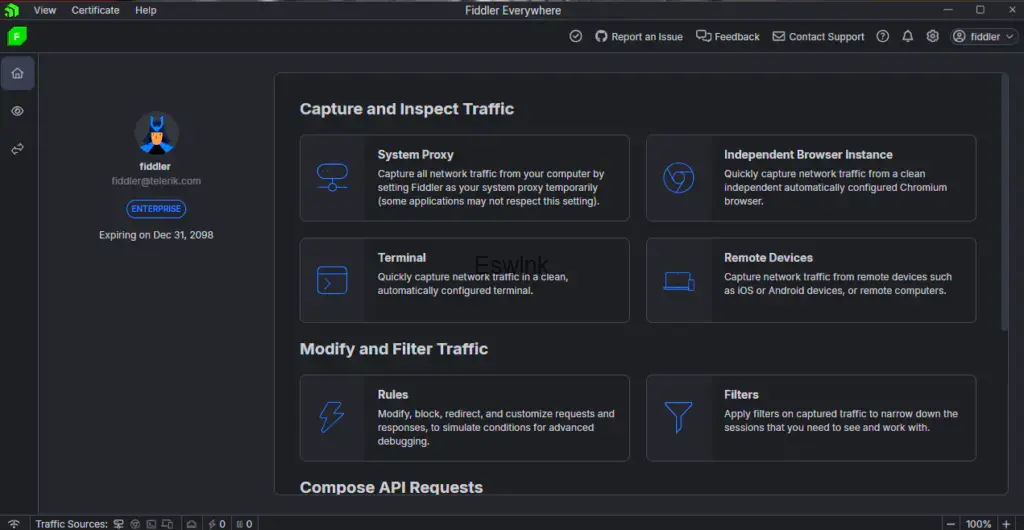This screenshot has height=530, width=1024.
Task: Click the notifications bell icon
Action: [907, 36]
